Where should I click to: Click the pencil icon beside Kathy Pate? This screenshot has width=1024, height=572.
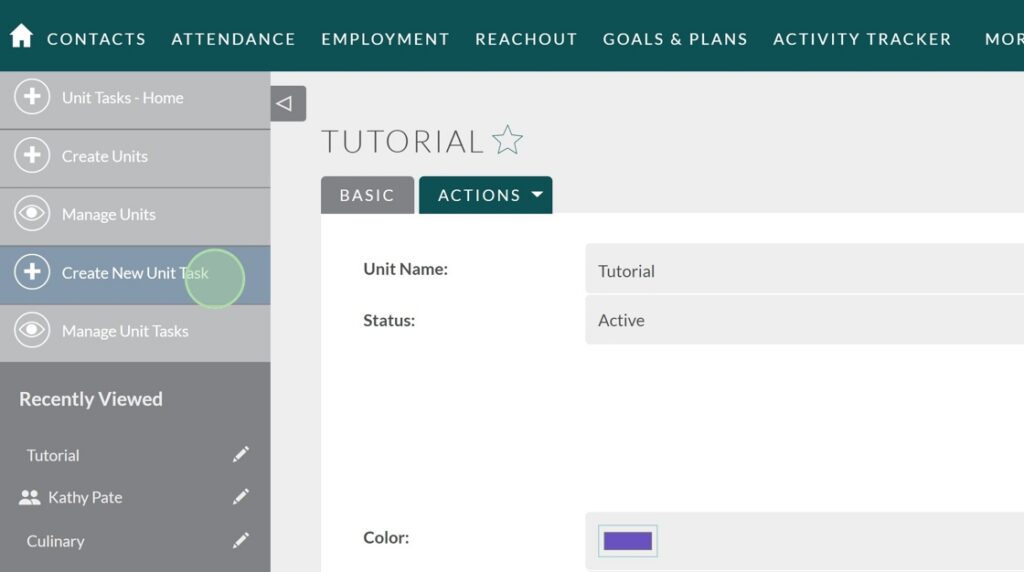[x=241, y=497]
